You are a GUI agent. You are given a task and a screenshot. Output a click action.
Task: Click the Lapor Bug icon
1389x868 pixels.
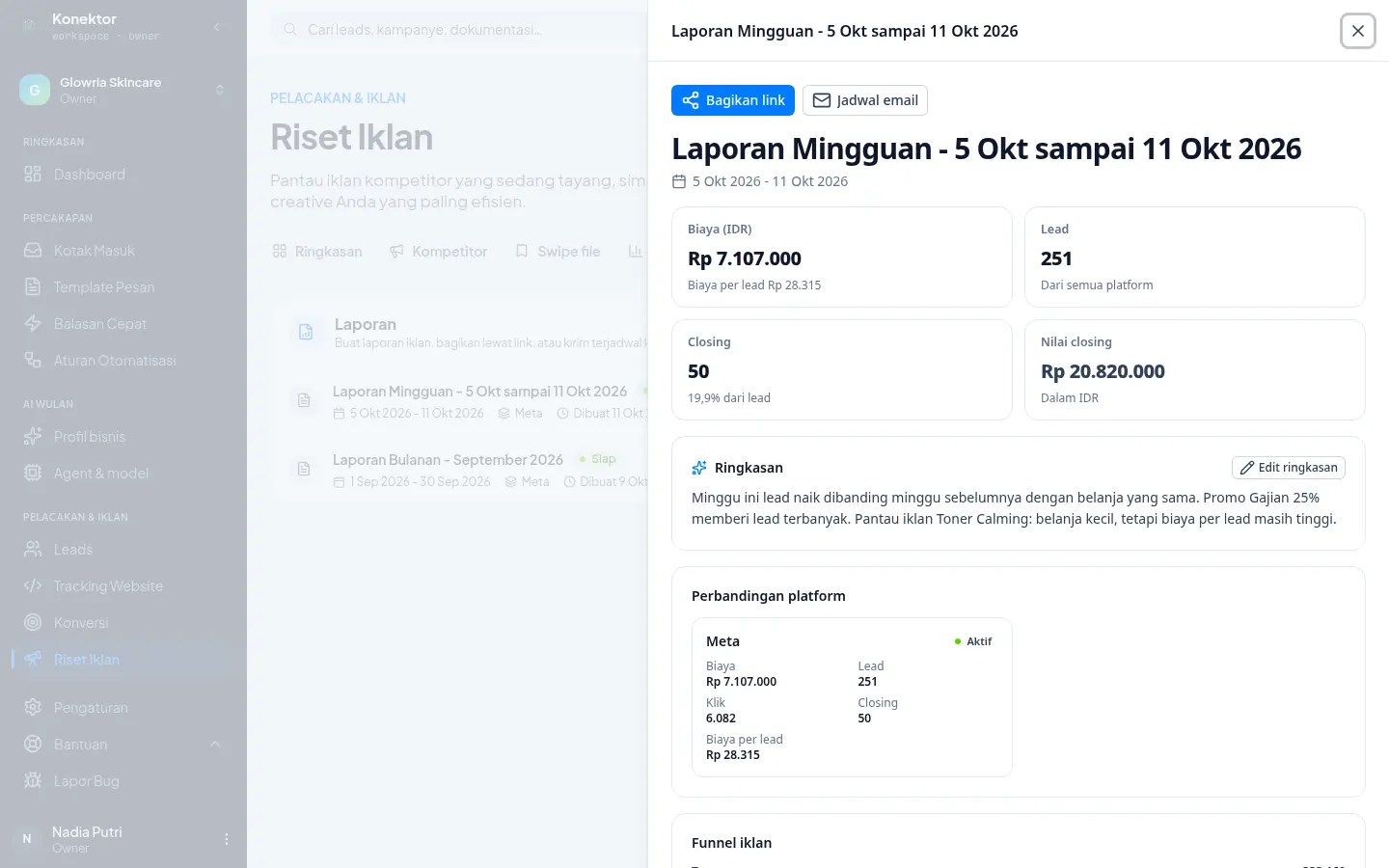tap(33, 781)
